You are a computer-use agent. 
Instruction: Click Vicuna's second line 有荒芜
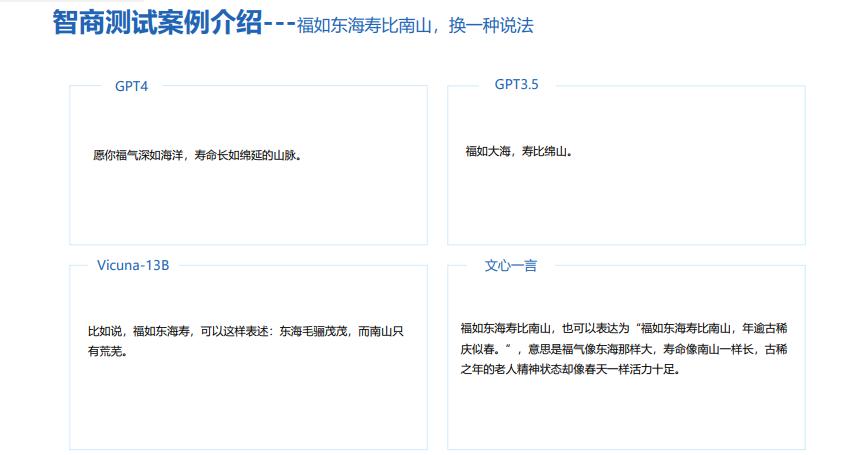coord(108,351)
